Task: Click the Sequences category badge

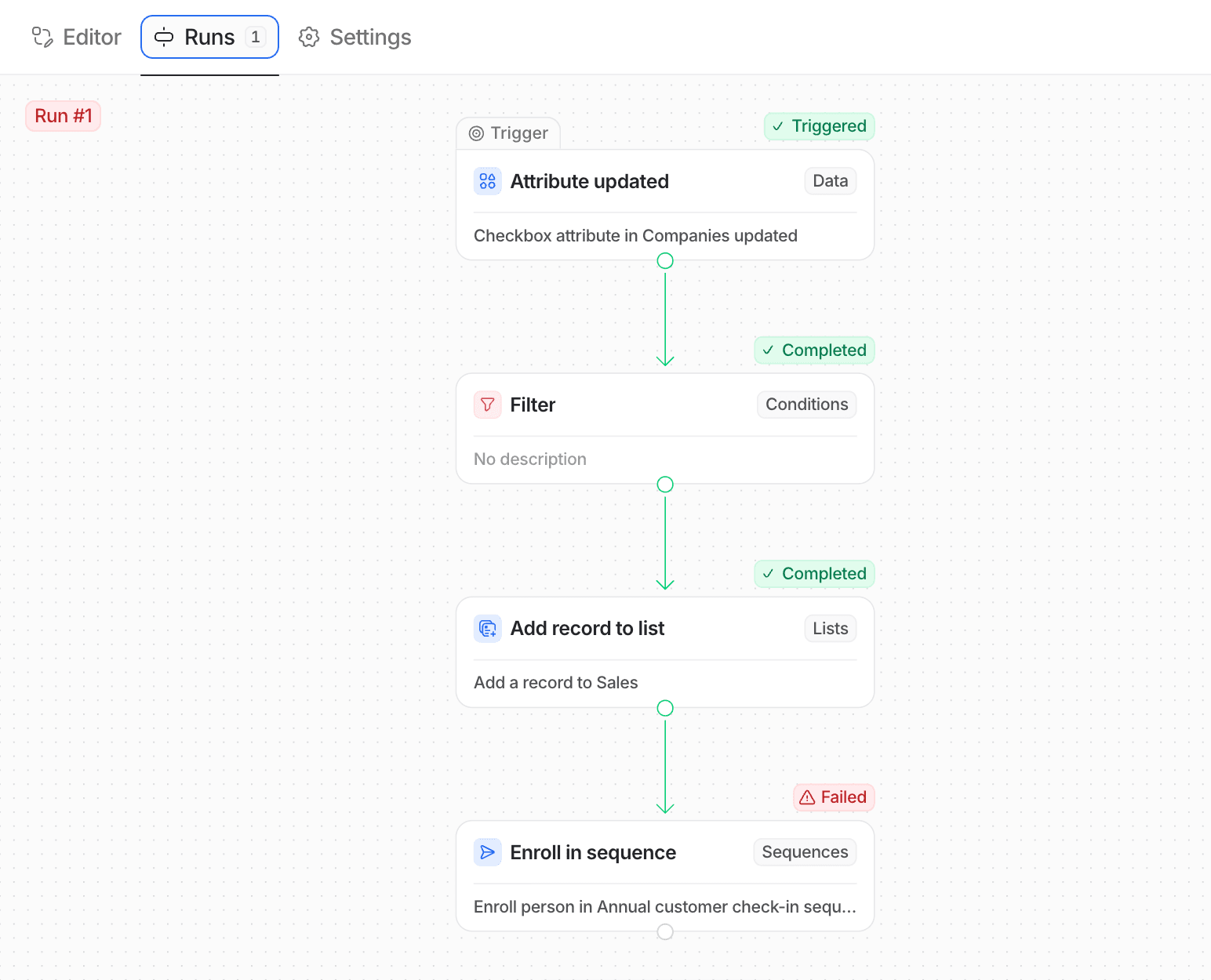Action: pyautogui.click(x=804, y=852)
